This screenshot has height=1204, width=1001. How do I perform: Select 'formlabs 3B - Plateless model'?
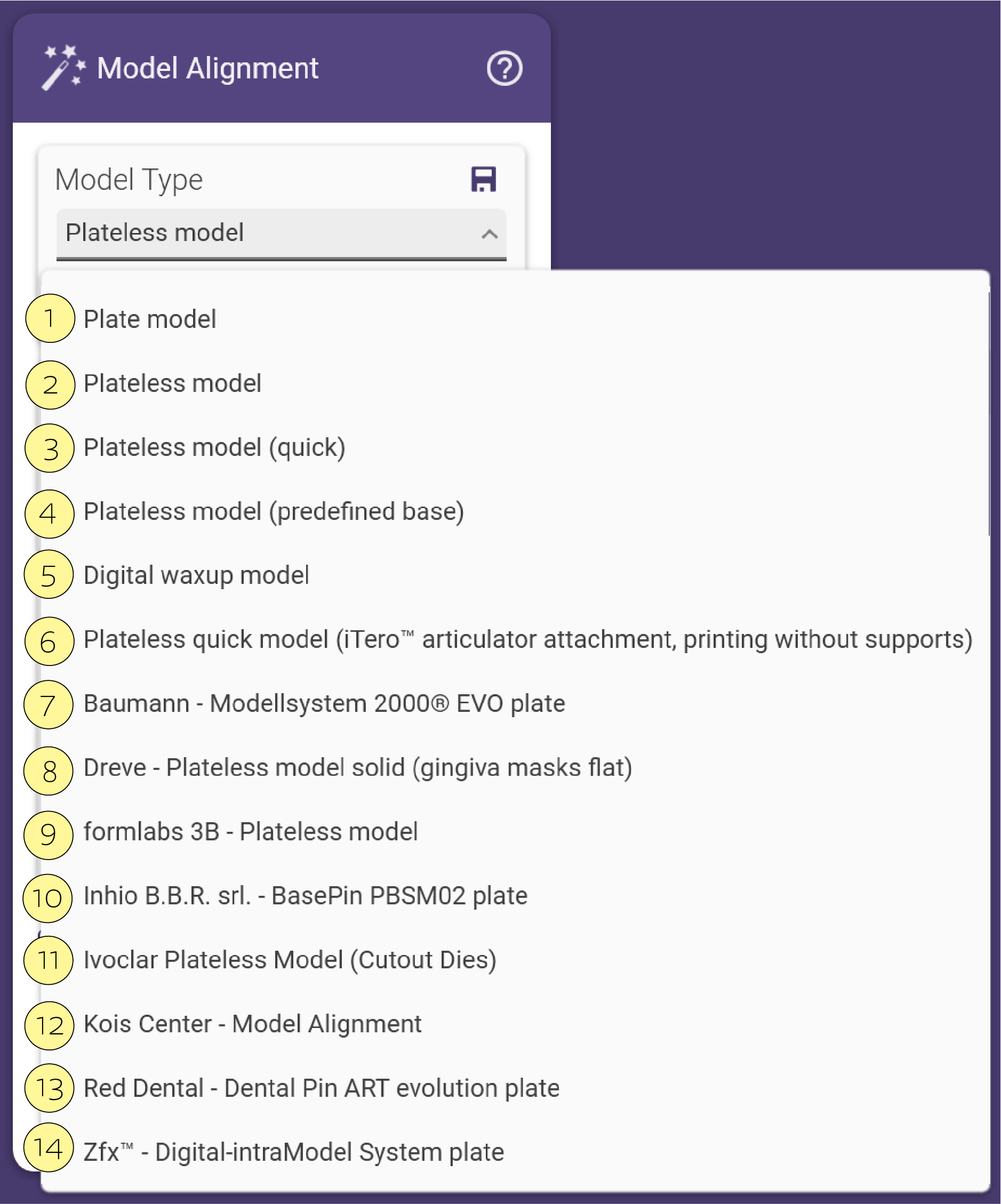515,832
